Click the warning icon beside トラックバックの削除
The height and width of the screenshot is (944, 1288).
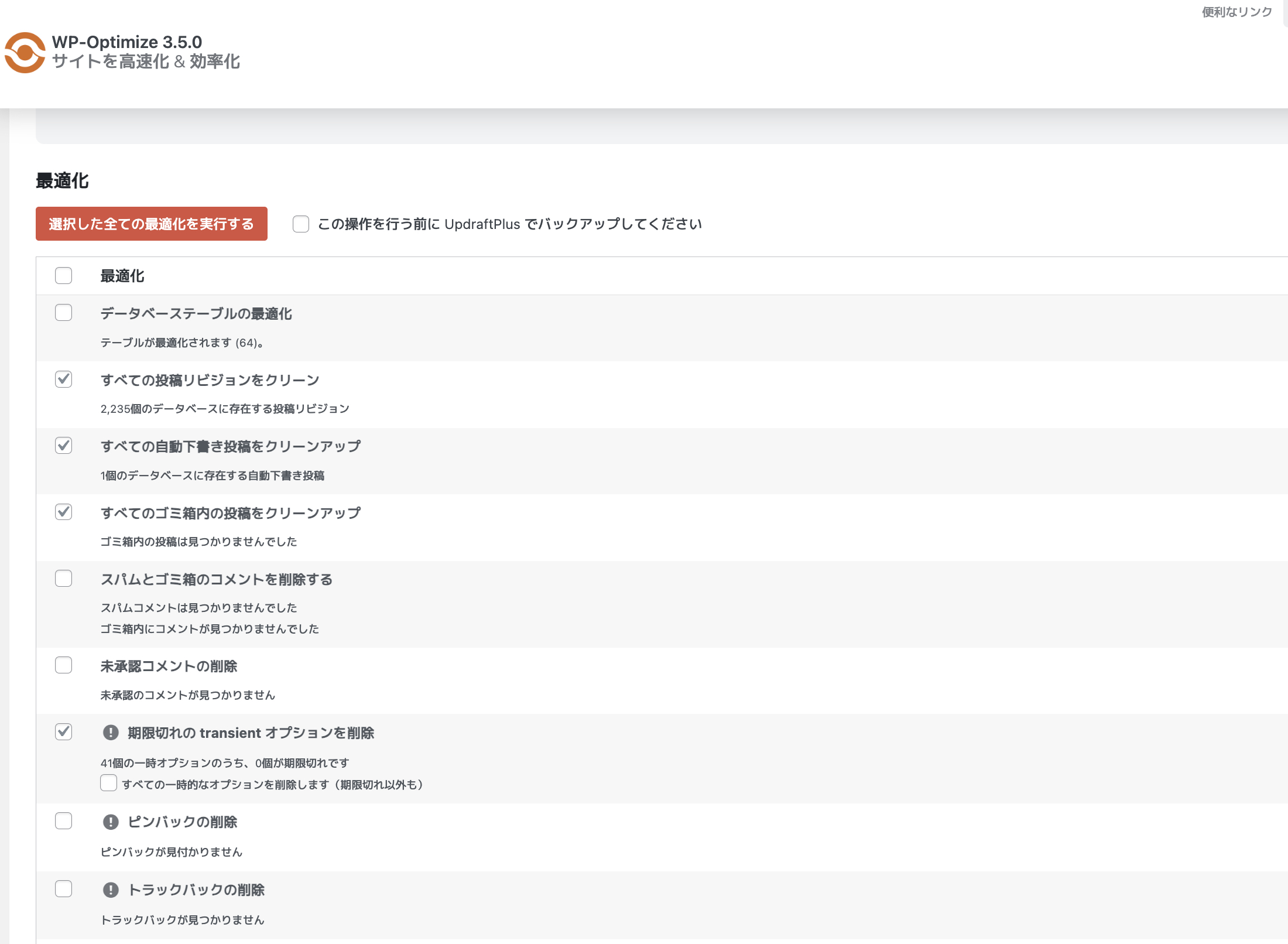click(111, 890)
